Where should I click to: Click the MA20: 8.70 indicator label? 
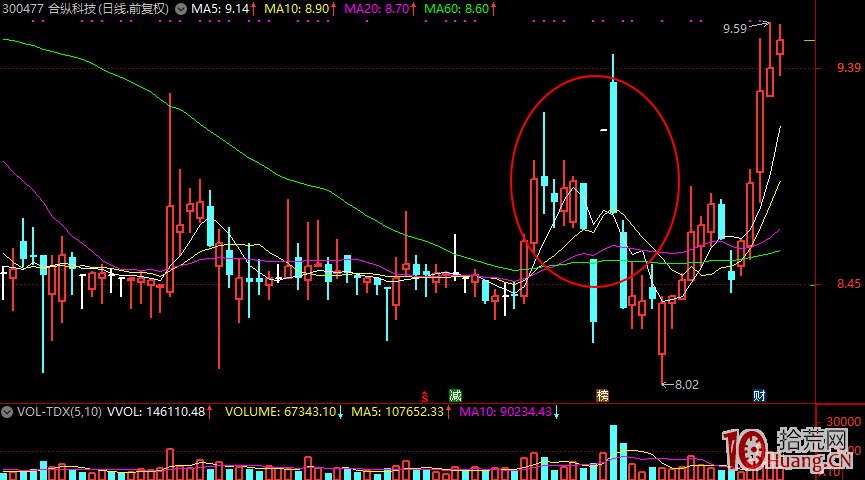pyautogui.click(x=380, y=9)
